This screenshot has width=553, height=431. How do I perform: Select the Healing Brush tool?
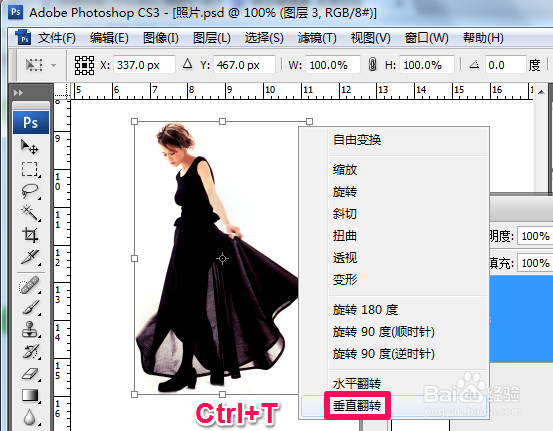pos(30,285)
